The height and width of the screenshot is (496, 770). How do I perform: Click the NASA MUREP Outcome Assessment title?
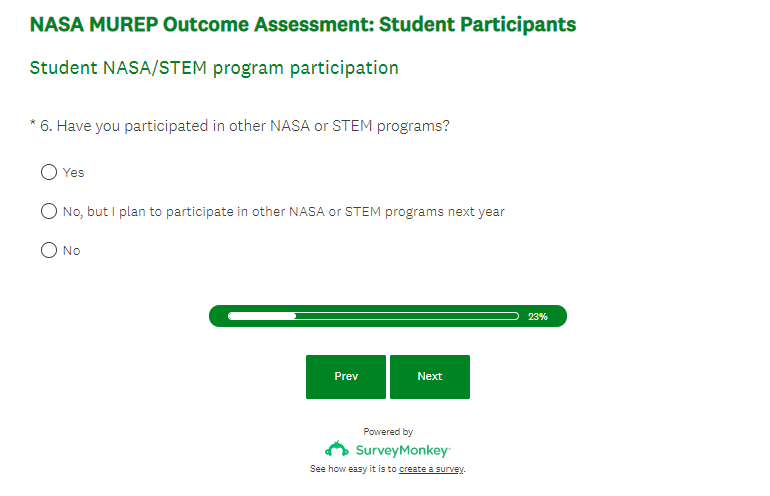point(303,24)
